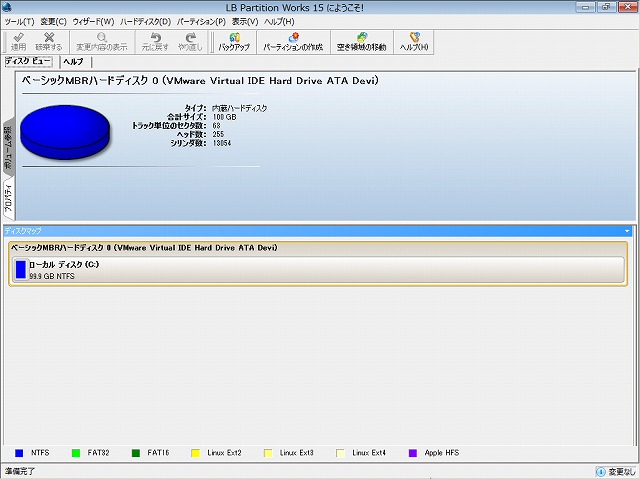Click the 99.9 GB NTFS partition text
Viewport: 640px width, 479px height.
(x=52, y=276)
